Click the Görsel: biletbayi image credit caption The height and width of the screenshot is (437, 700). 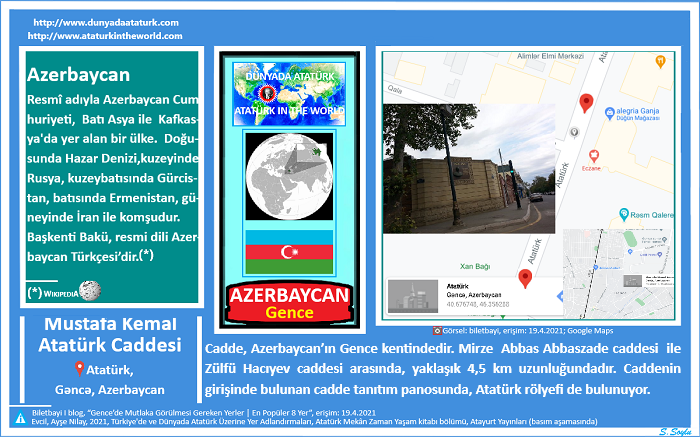(x=528, y=331)
